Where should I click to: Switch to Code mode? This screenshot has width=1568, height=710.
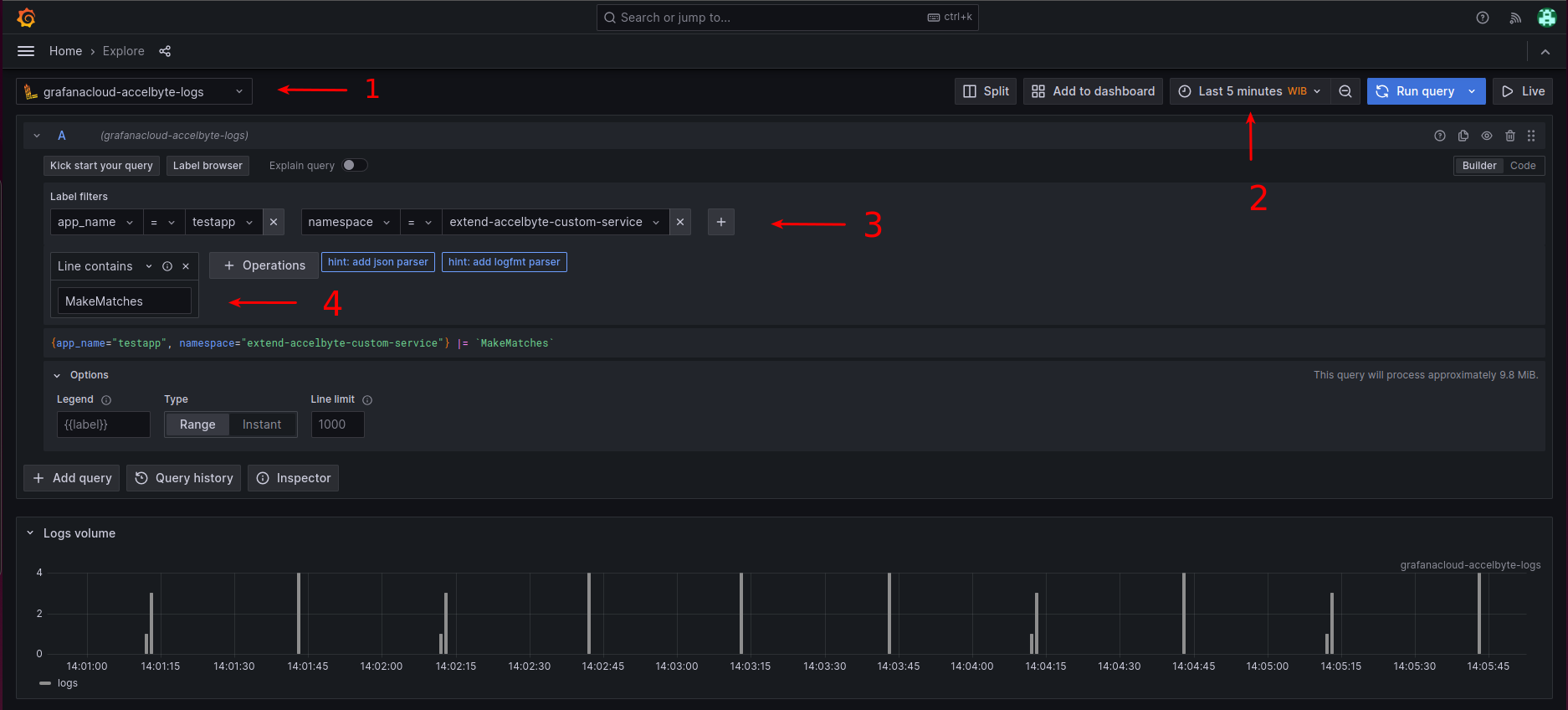click(x=1523, y=166)
